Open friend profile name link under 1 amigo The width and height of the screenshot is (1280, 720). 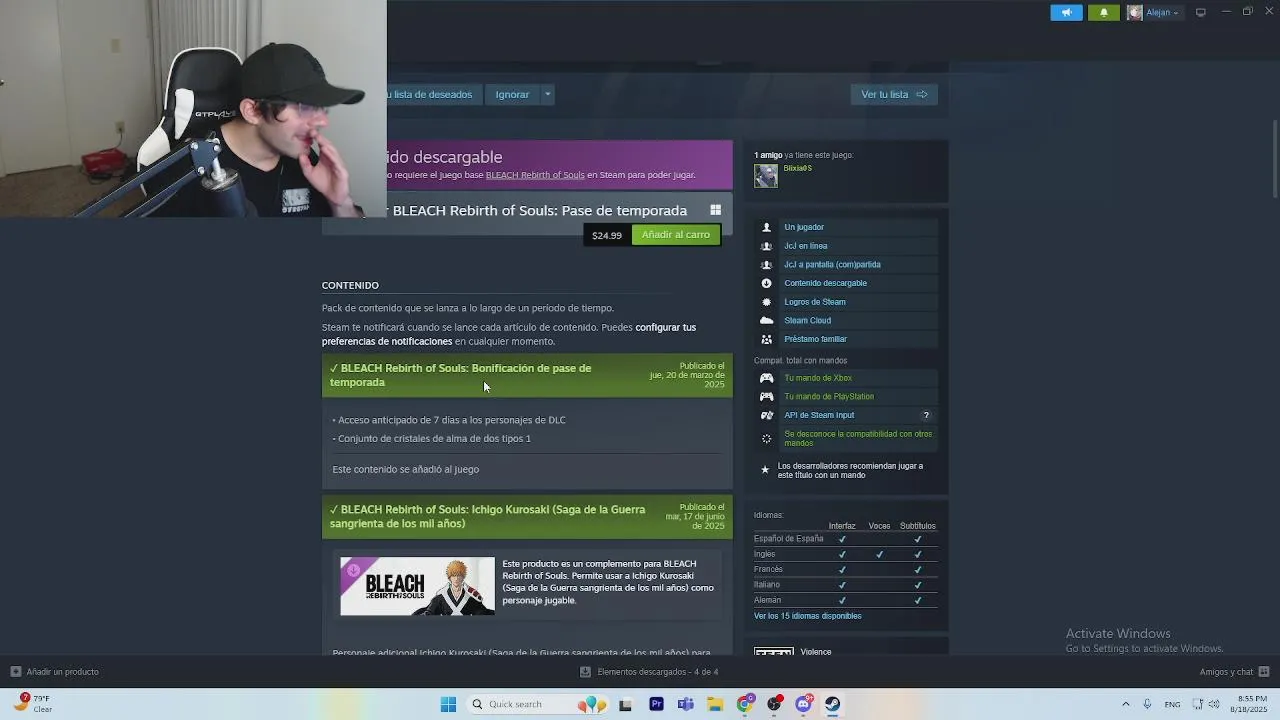coord(798,168)
